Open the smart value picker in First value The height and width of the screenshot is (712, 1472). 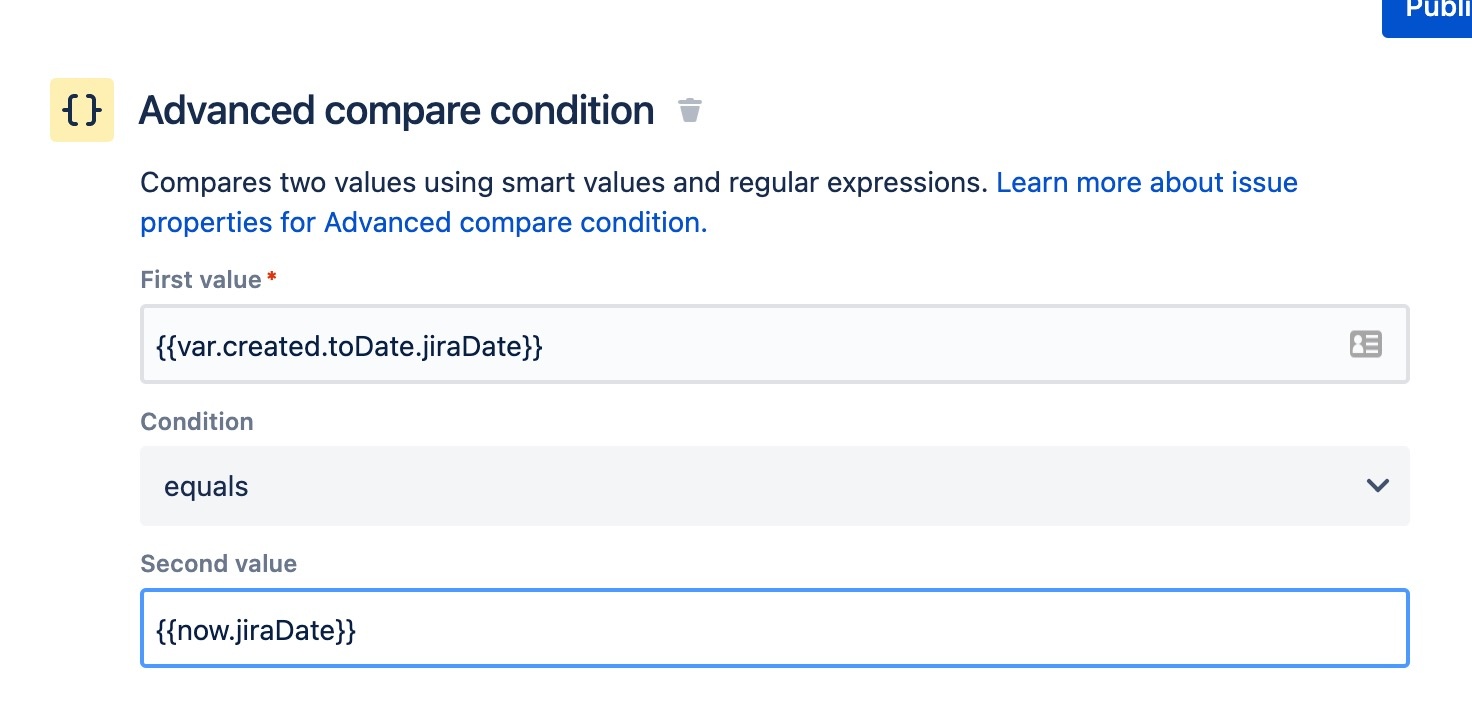1365,345
